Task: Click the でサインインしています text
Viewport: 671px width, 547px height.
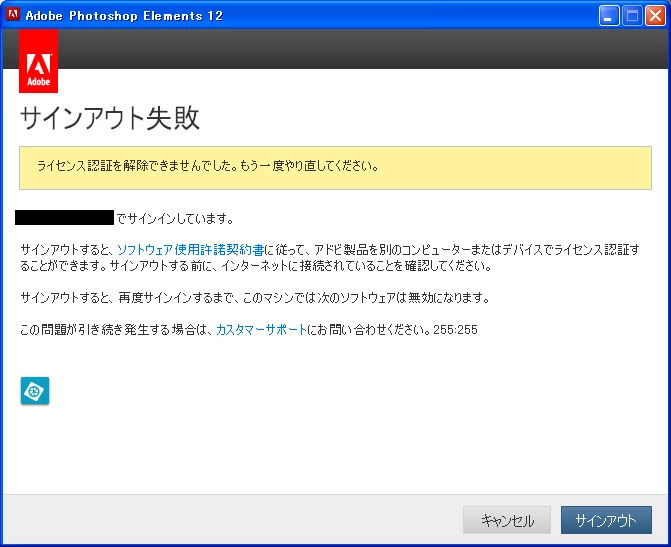Action: coord(175,219)
